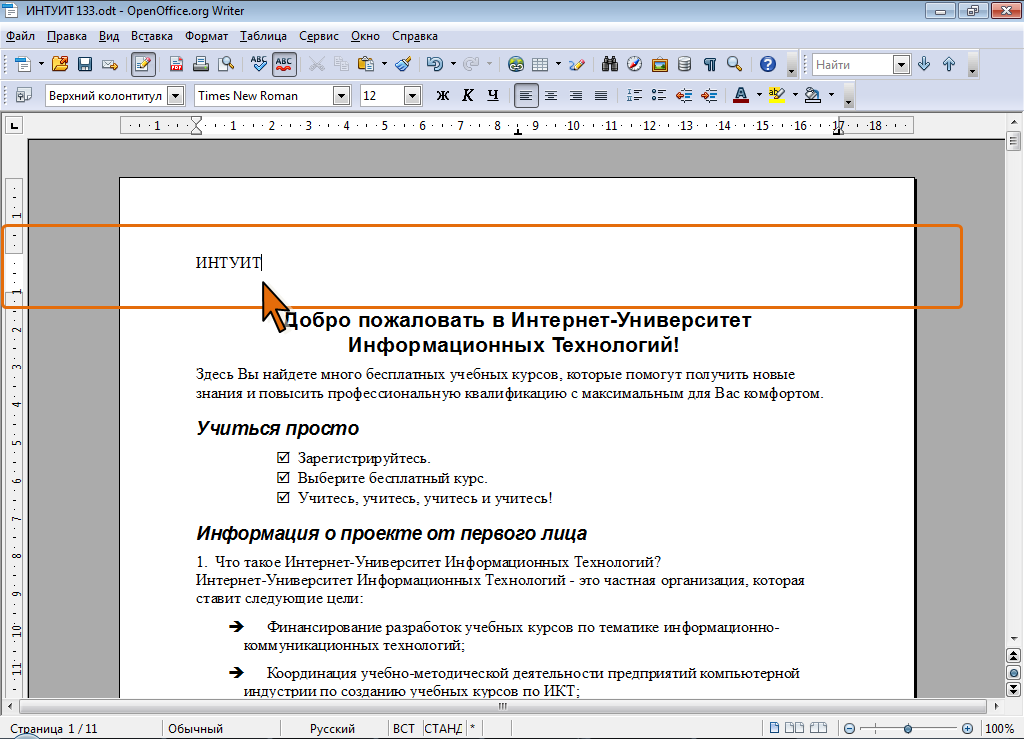Cut selection with the scissors icon

pyautogui.click(x=317, y=64)
